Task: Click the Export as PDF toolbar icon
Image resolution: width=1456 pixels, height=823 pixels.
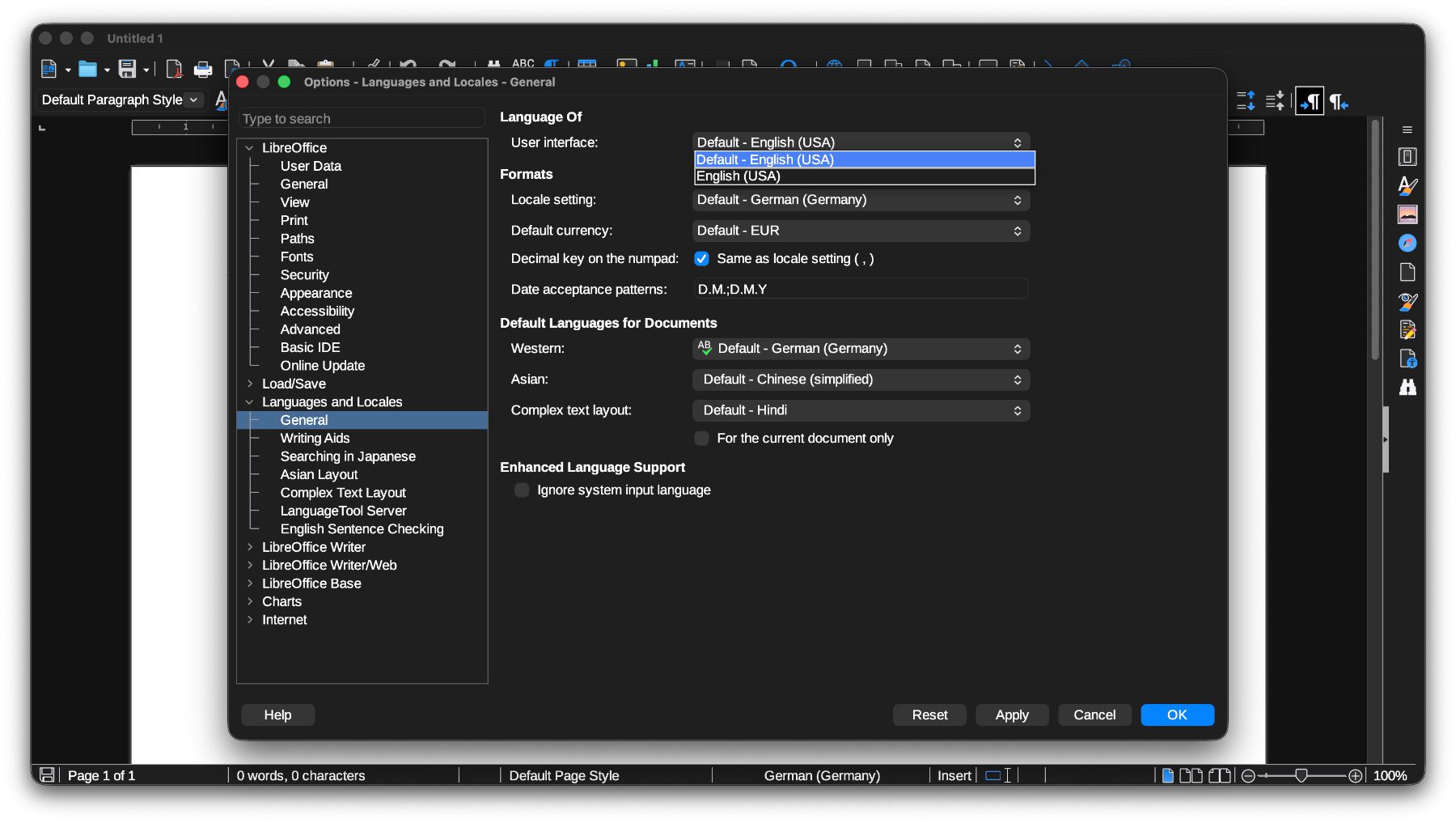Action: pyautogui.click(x=173, y=70)
